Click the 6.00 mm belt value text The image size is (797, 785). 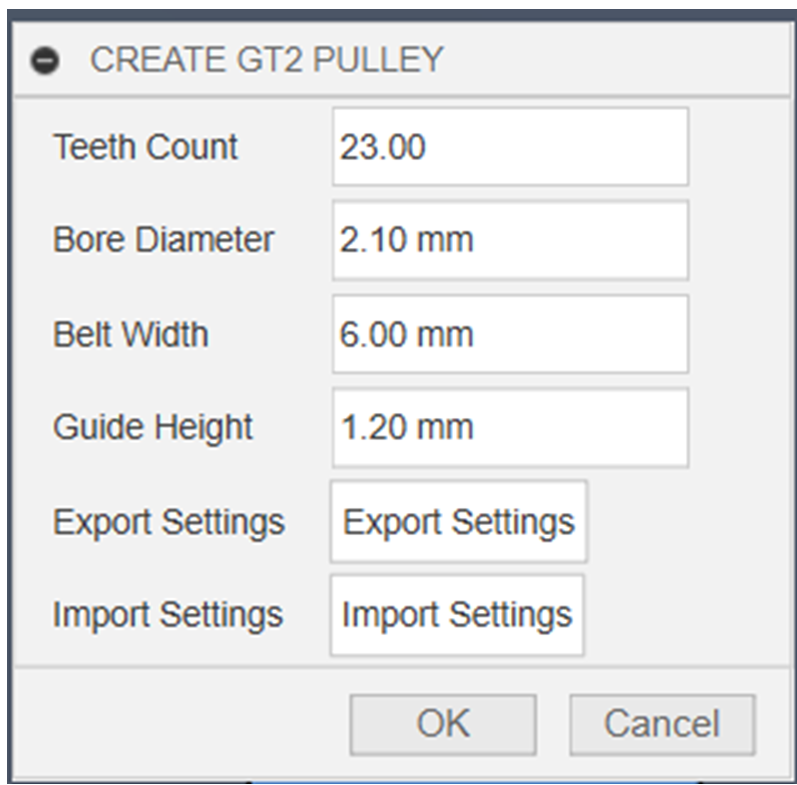point(406,334)
